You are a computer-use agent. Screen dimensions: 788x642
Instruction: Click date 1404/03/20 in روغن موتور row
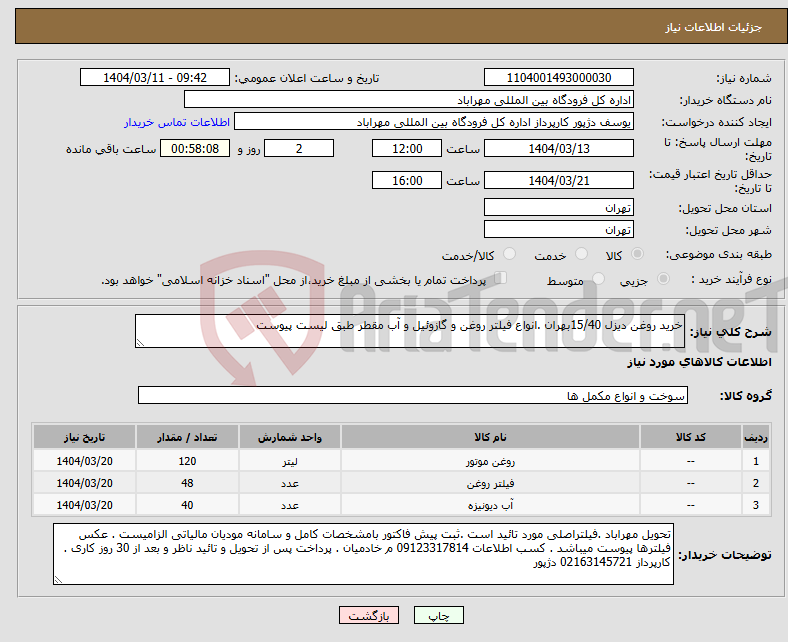pyautogui.click(x=84, y=461)
